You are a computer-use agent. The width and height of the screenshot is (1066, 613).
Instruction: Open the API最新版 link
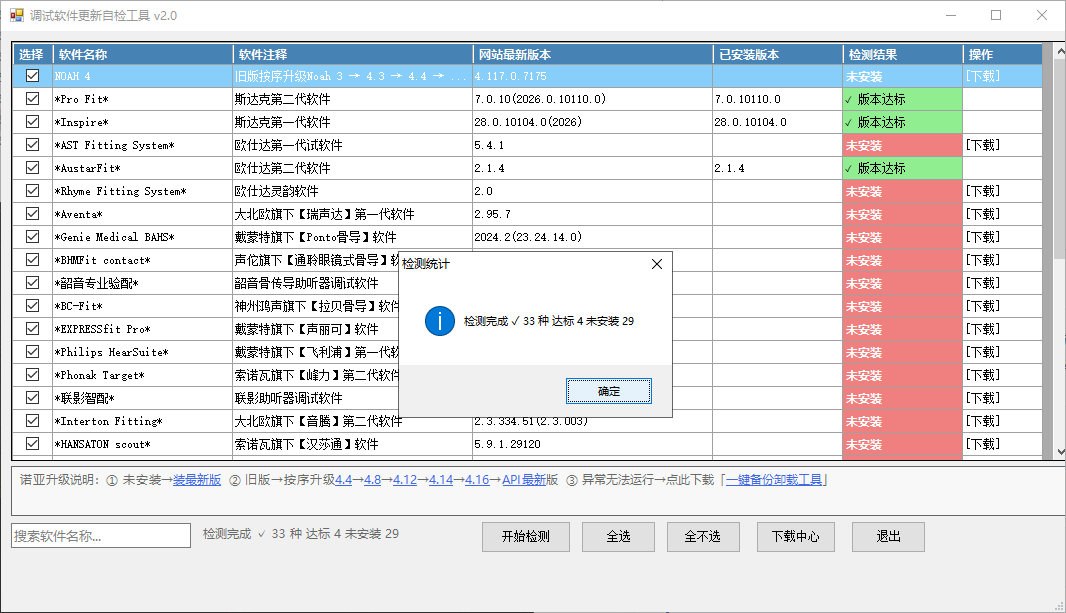tap(523, 480)
